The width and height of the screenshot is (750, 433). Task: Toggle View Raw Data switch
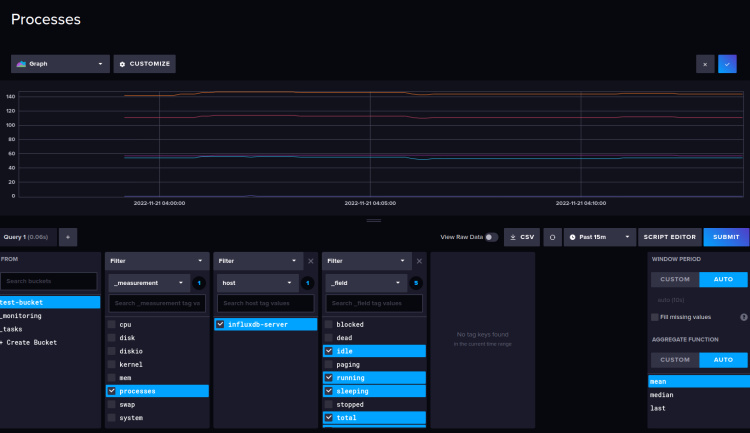pyautogui.click(x=490, y=237)
